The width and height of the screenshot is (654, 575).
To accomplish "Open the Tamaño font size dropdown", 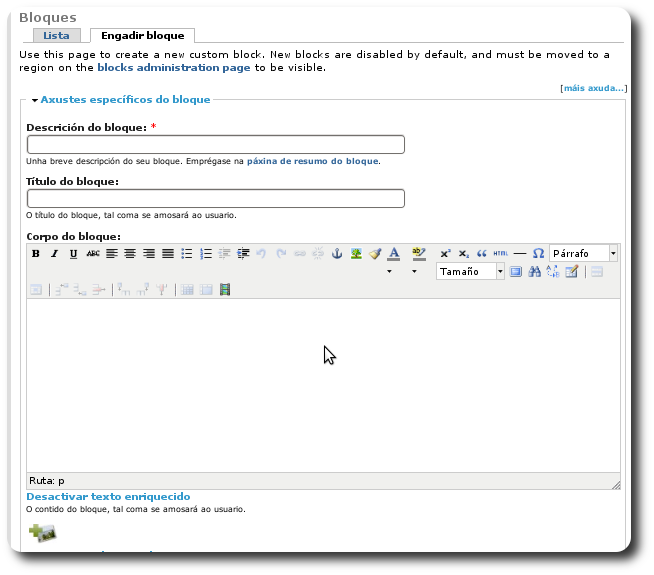I will point(472,272).
